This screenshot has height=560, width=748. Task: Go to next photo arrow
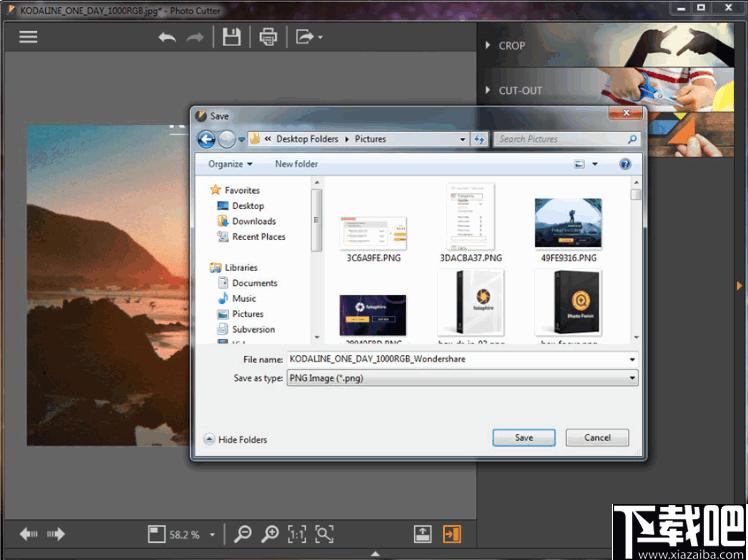tap(56, 534)
